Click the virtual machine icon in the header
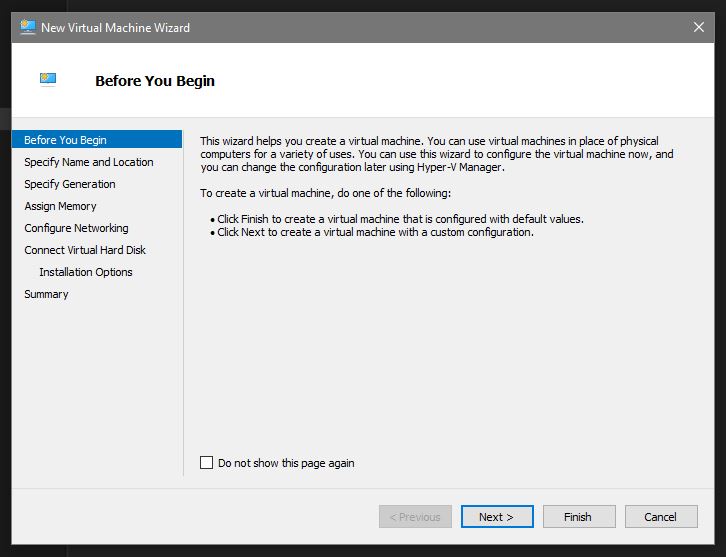The width and height of the screenshot is (726, 557). pos(48,79)
